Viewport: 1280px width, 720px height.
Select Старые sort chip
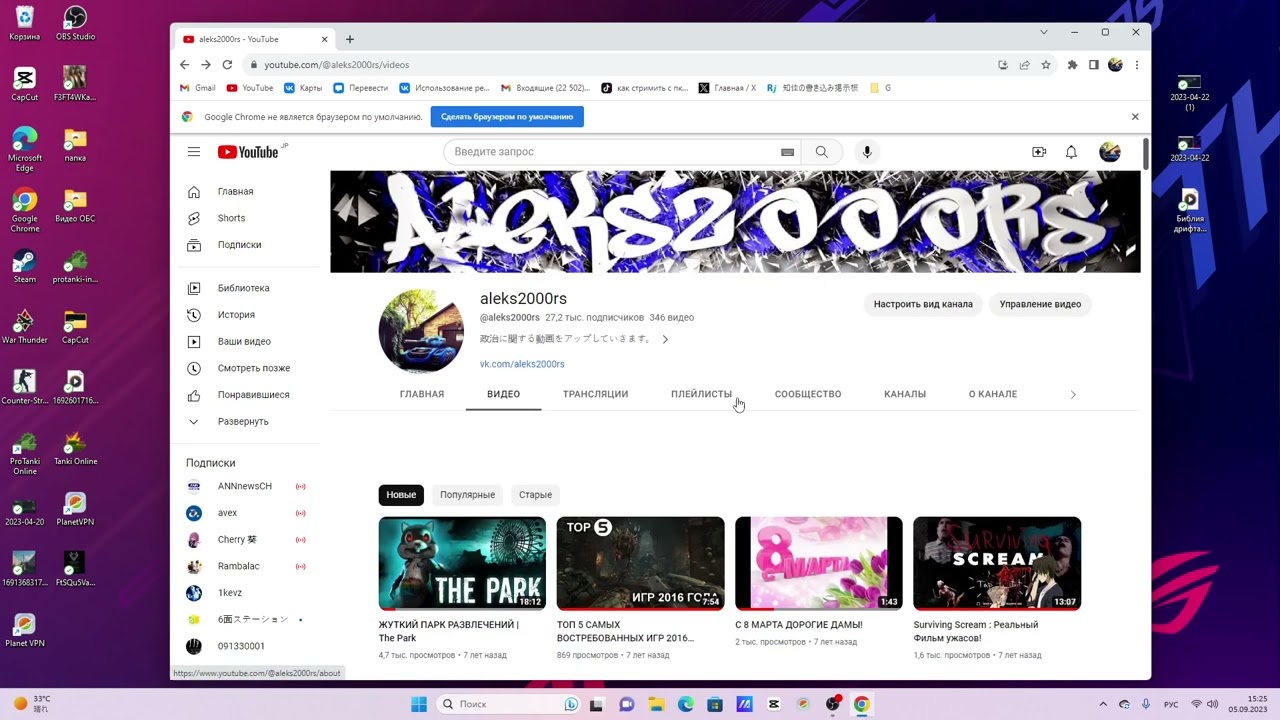click(x=535, y=495)
